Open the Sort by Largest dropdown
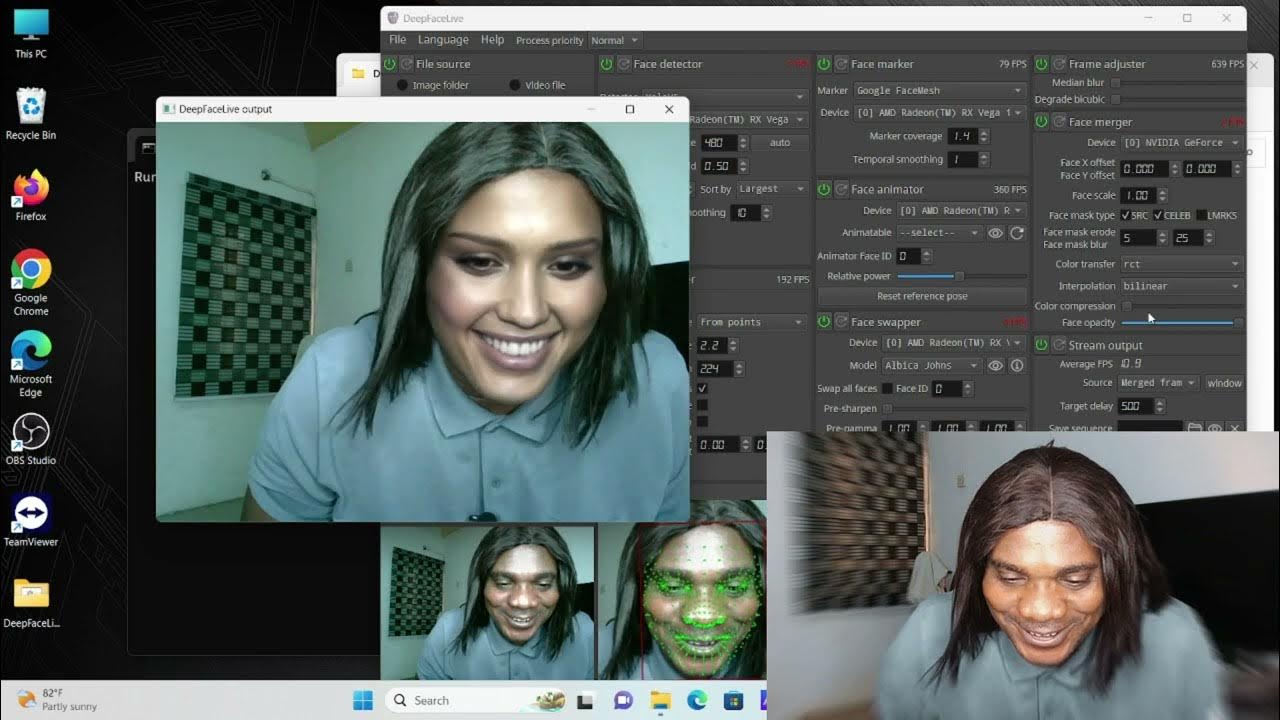This screenshot has height=720, width=1280. 772,189
